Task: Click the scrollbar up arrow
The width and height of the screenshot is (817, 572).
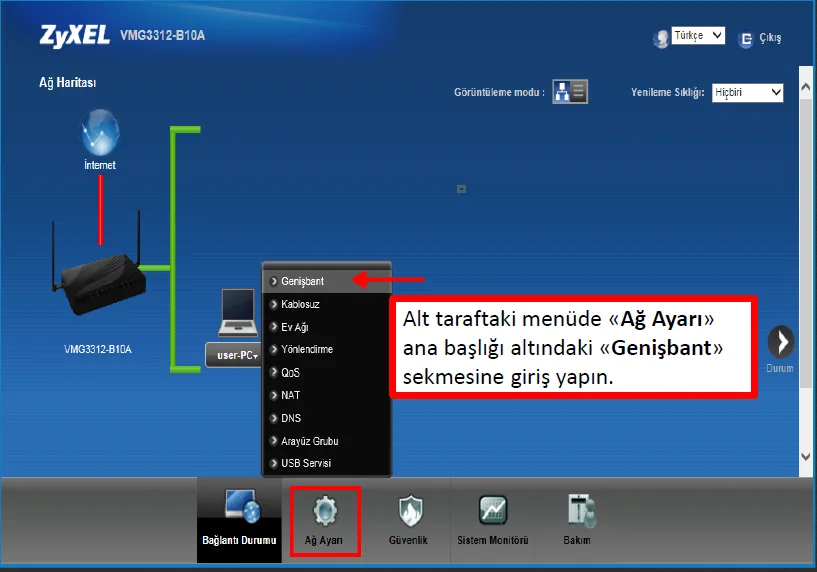Action: point(806,87)
